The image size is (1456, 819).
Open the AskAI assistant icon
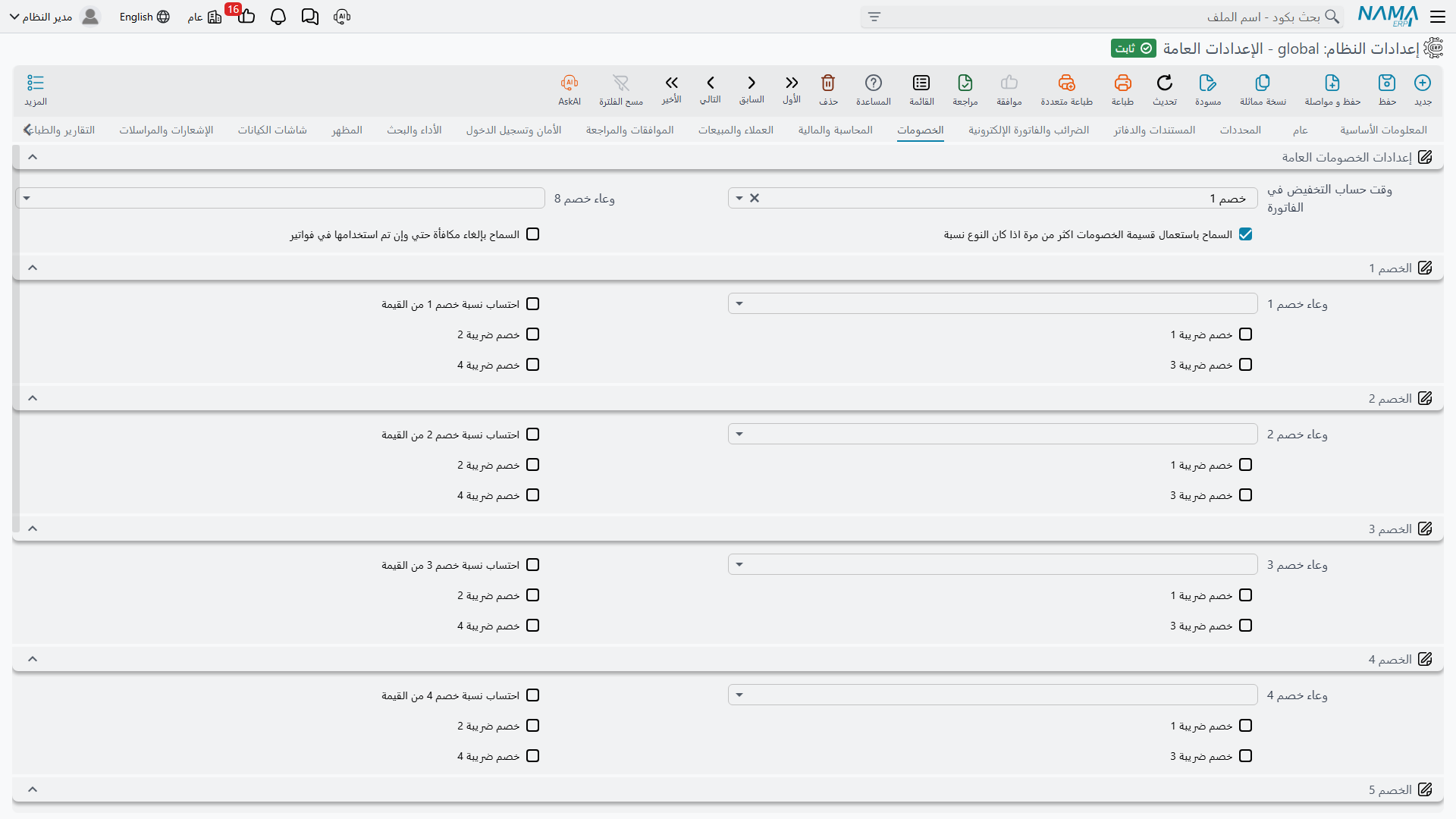(x=570, y=83)
